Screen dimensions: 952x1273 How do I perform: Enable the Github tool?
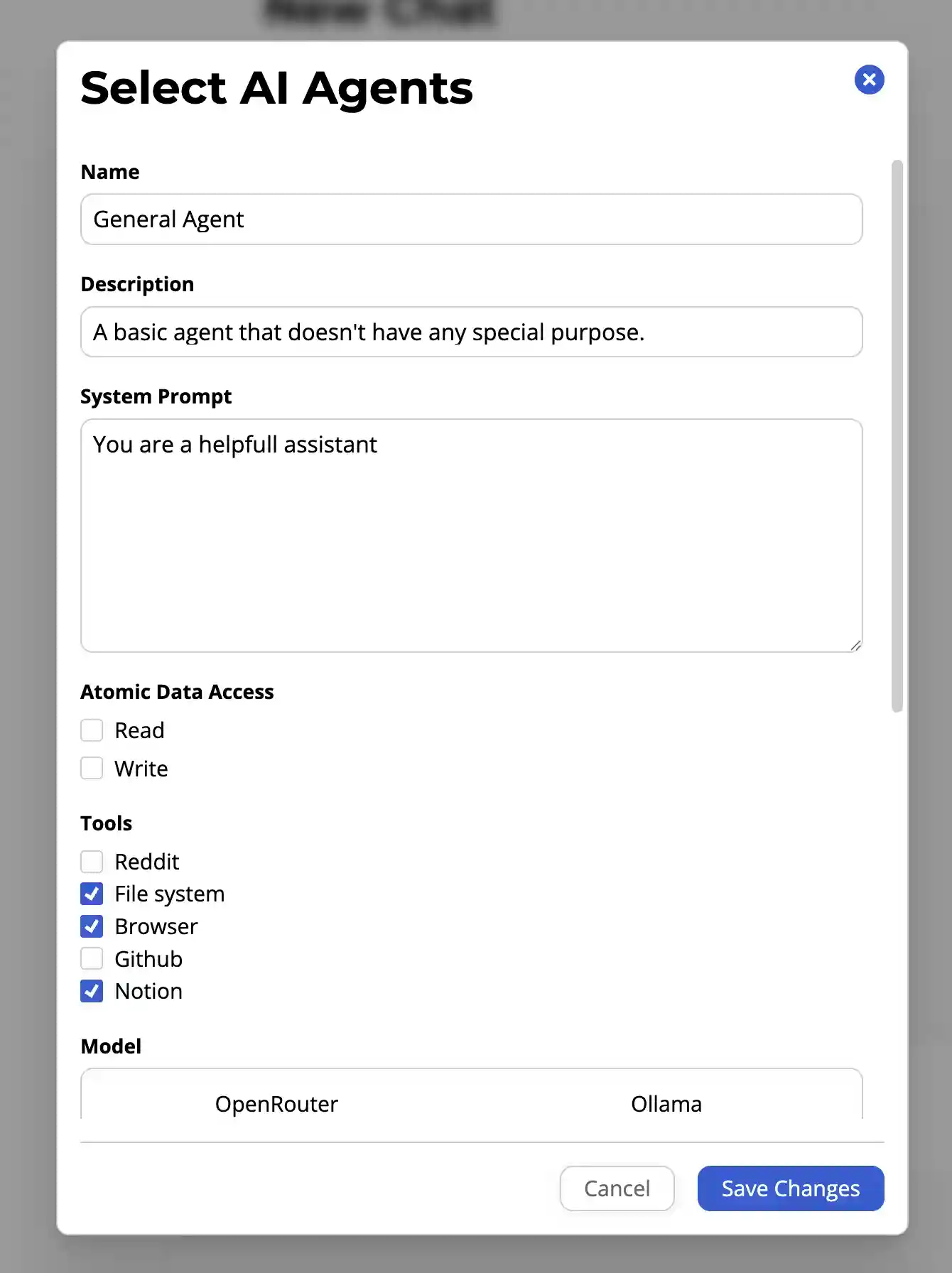tap(92, 958)
